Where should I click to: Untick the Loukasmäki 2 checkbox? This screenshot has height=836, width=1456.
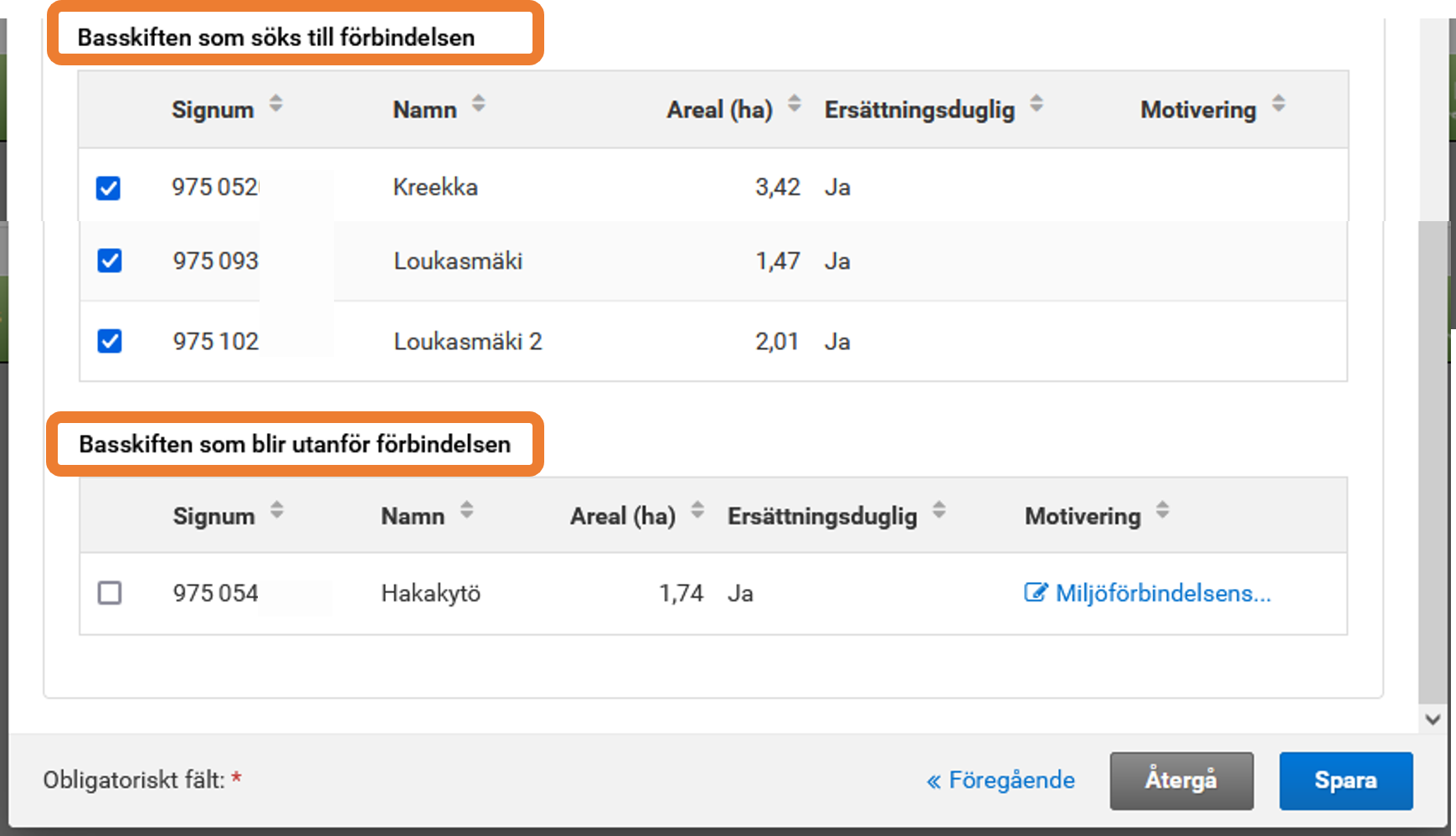110,342
